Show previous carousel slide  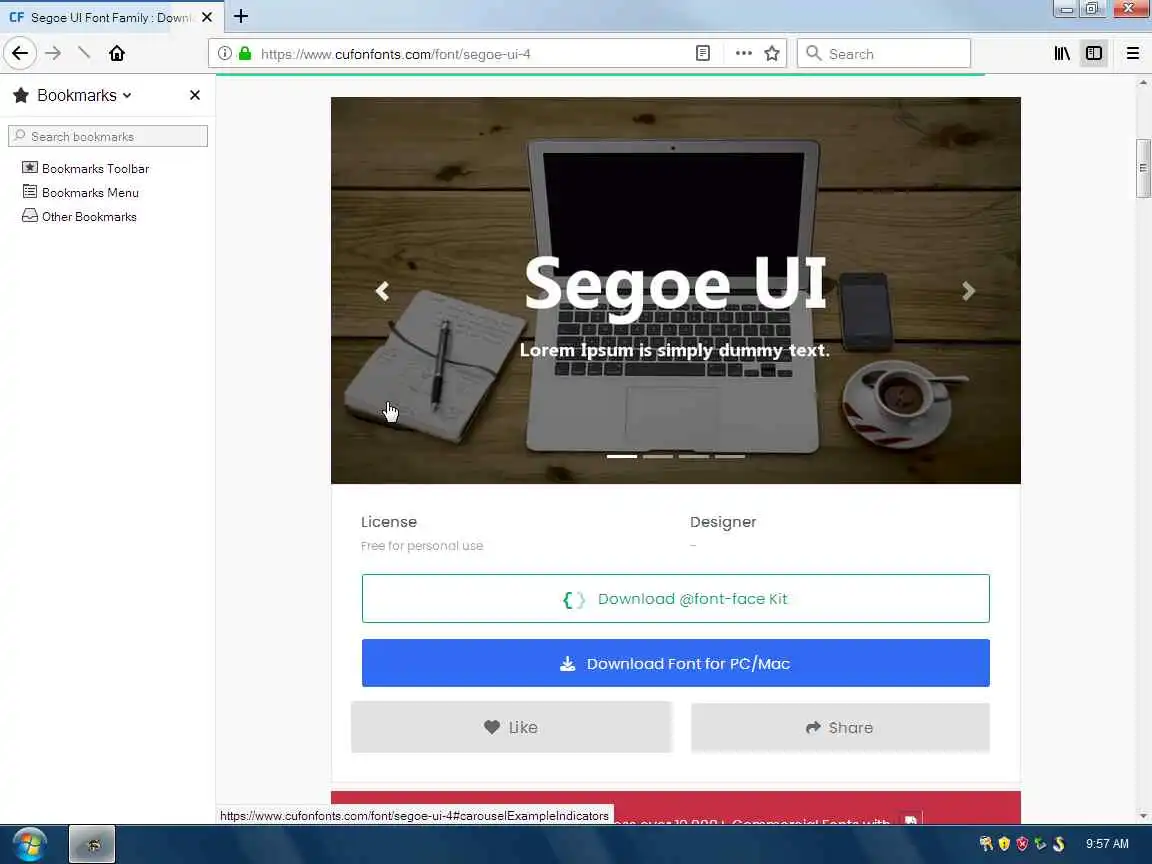click(382, 291)
